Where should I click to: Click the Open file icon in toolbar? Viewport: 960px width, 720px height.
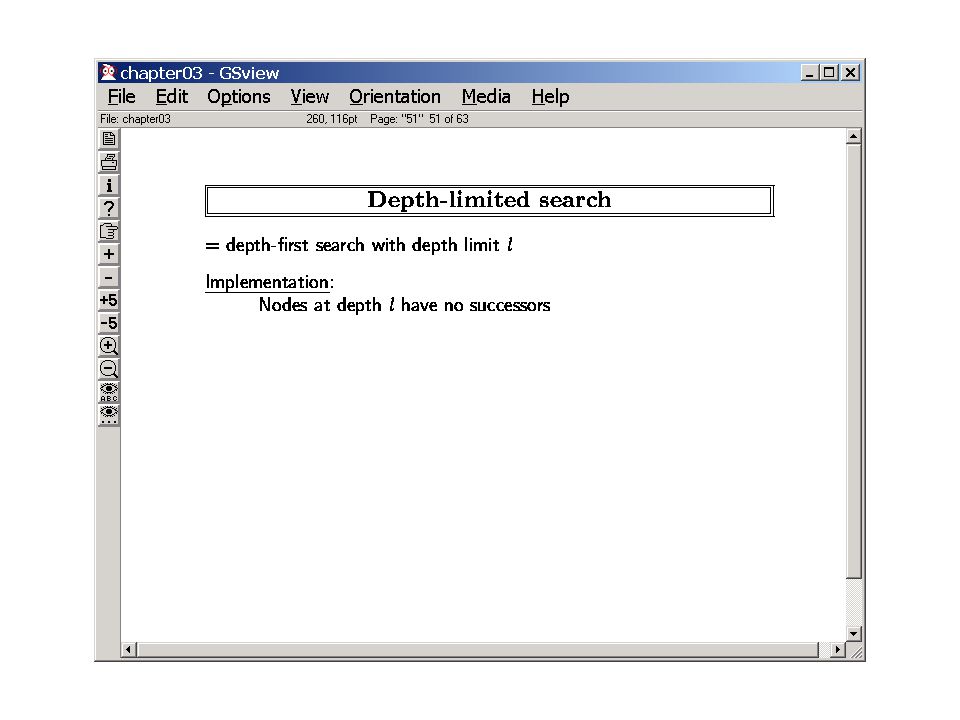pyautogui.click(x=109, y=139)
